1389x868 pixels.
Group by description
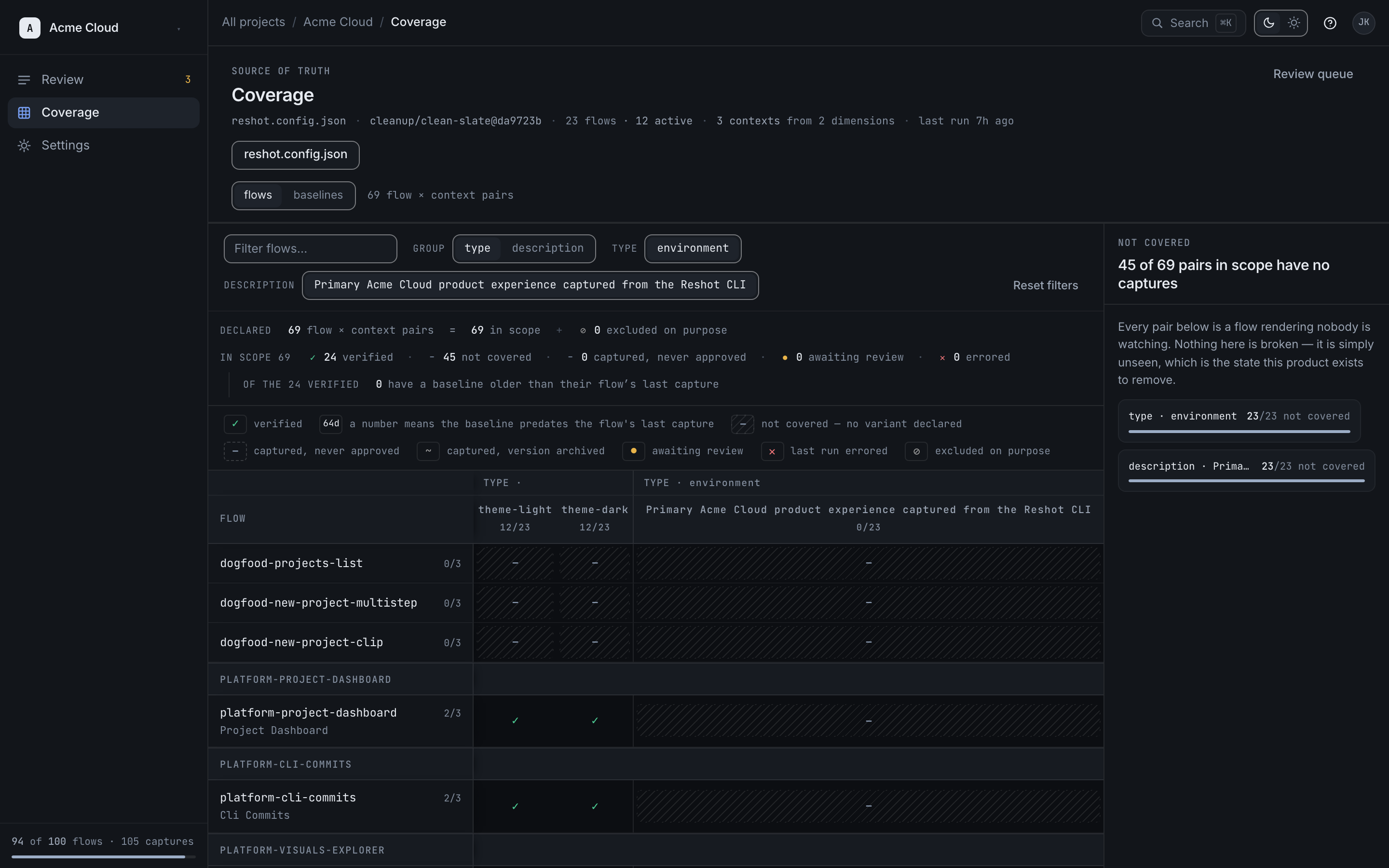tap(547, 248)
